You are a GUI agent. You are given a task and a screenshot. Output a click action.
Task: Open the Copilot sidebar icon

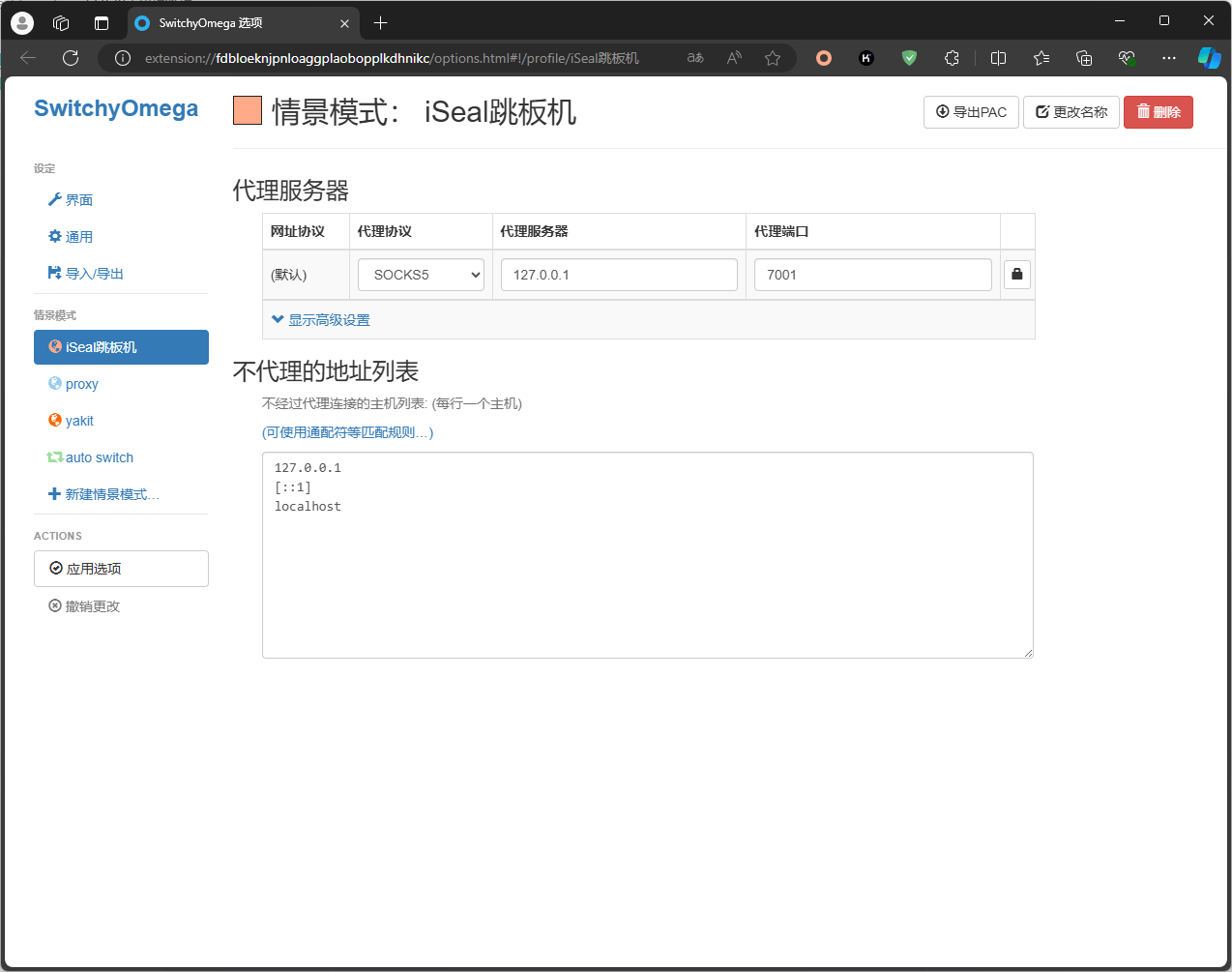pyautogui.click(x=1209, y=58)
